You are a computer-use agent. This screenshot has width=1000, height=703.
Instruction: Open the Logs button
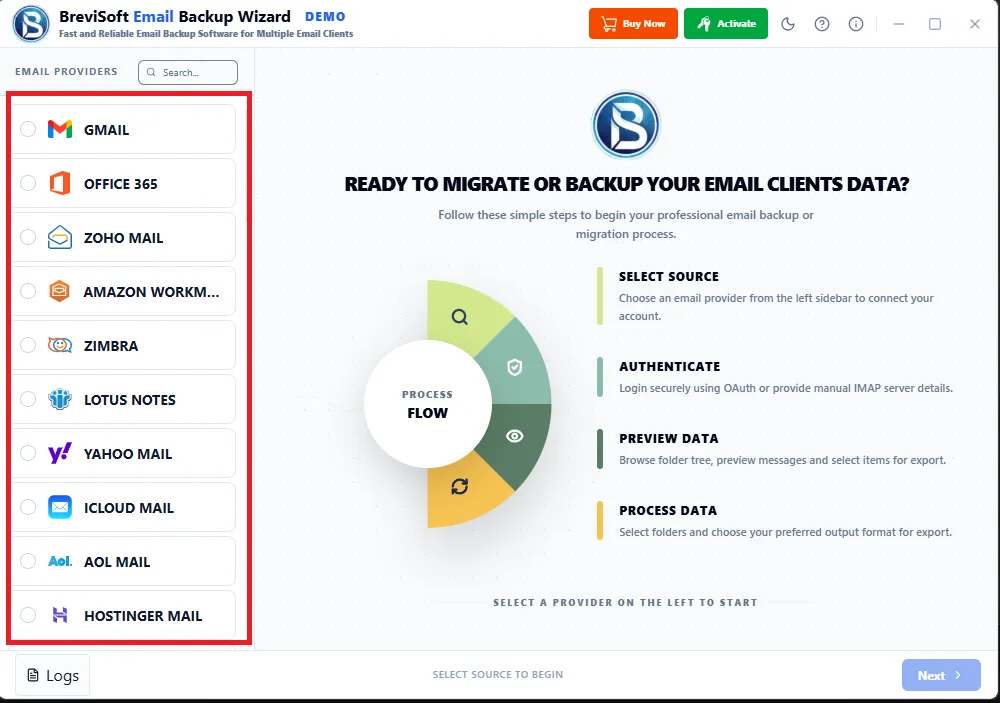[x=52, y=675]
